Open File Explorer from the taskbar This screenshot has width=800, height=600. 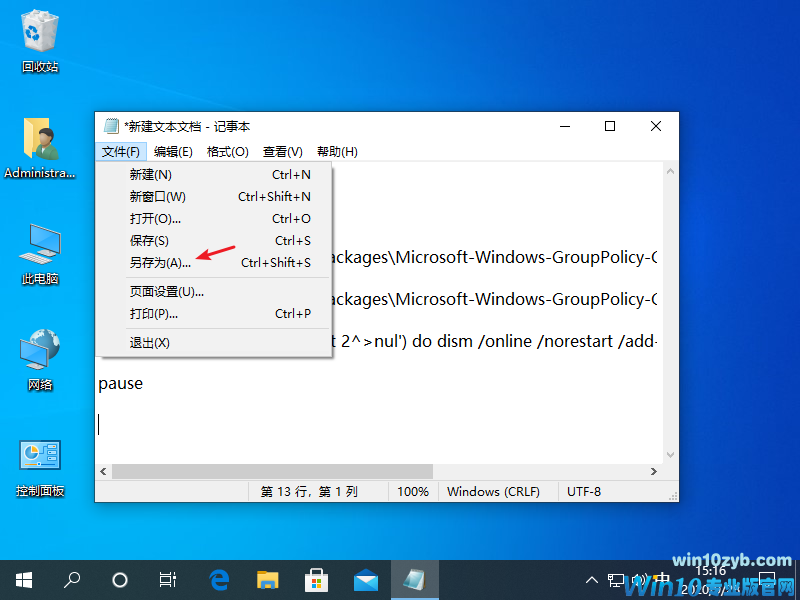(266, 579)
